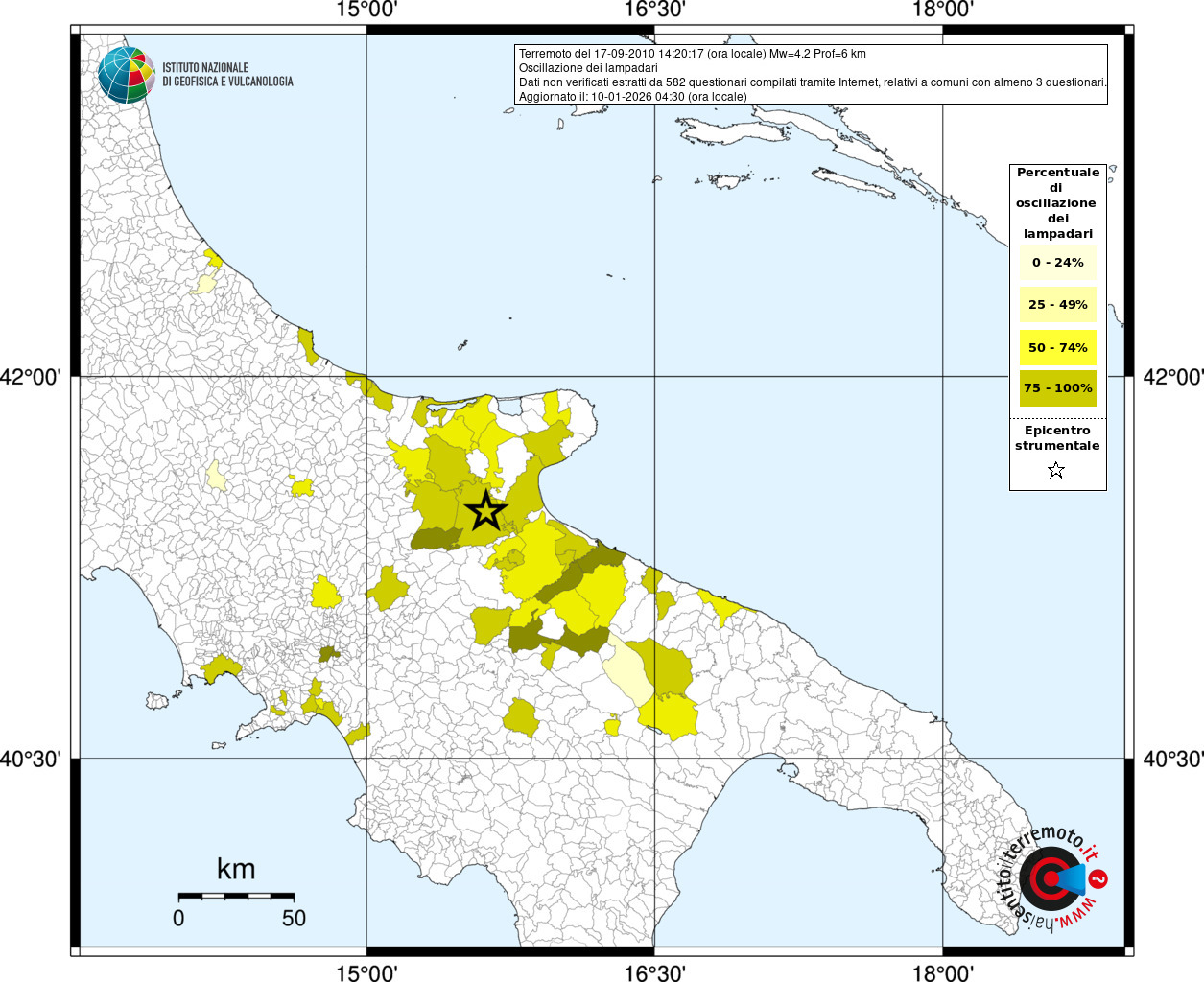1204x982 pixels.
Task: Click the 'Percentuale di oscillazione' legend title
Action: 1057,202
